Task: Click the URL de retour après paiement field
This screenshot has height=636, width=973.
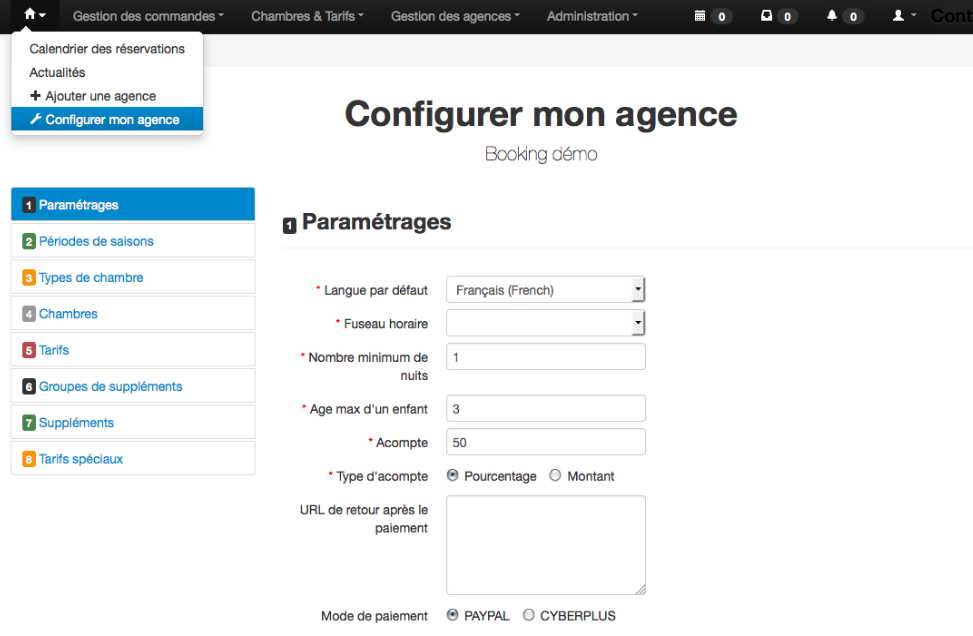Action: click(x=545, y=545)
